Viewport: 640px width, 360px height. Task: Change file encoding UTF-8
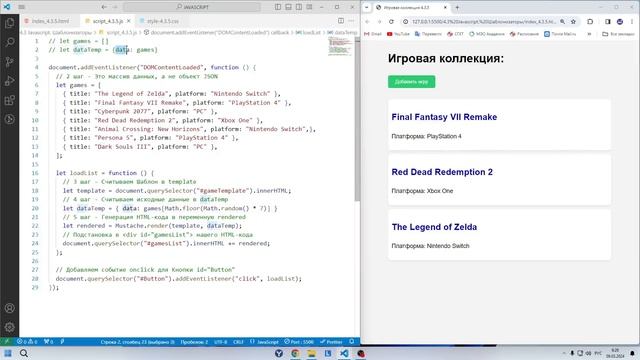click(x=220, y=342)
